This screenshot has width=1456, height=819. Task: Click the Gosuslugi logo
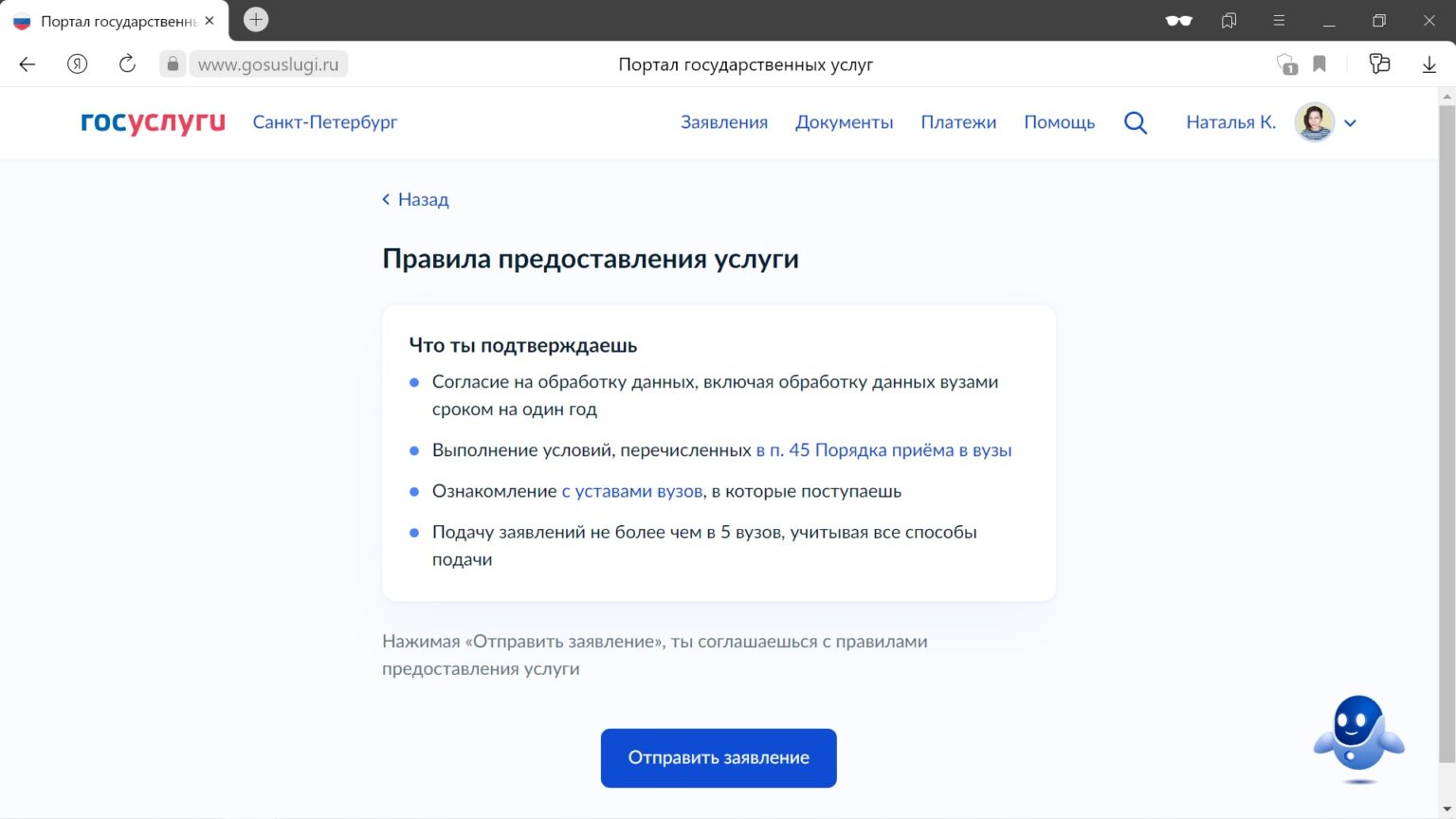click(x=153, y=122)
